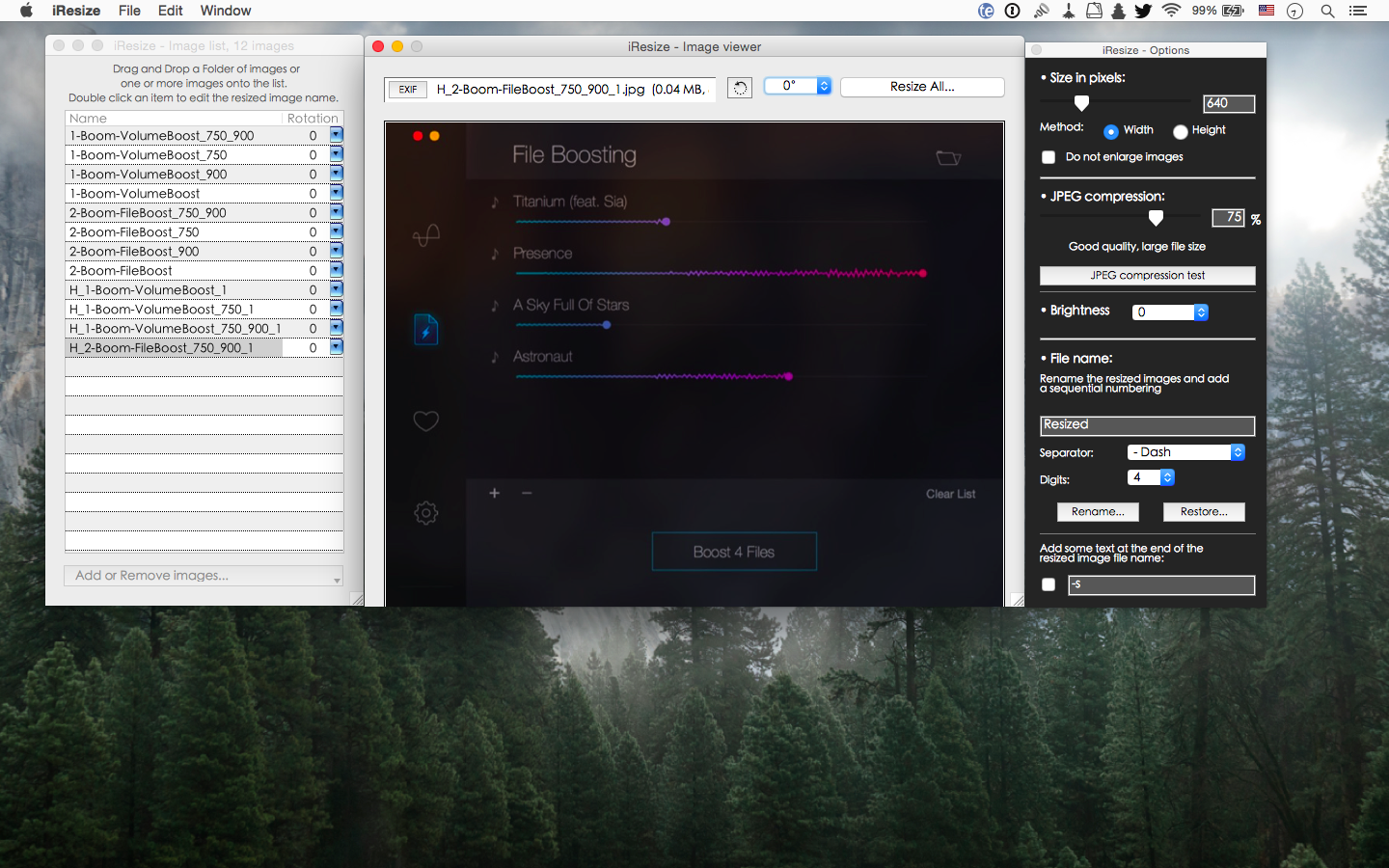Click the Size in pixels slider handle
This screenshot has height=868, width=1389.
pyautogui.click(x=1081, y=103)
